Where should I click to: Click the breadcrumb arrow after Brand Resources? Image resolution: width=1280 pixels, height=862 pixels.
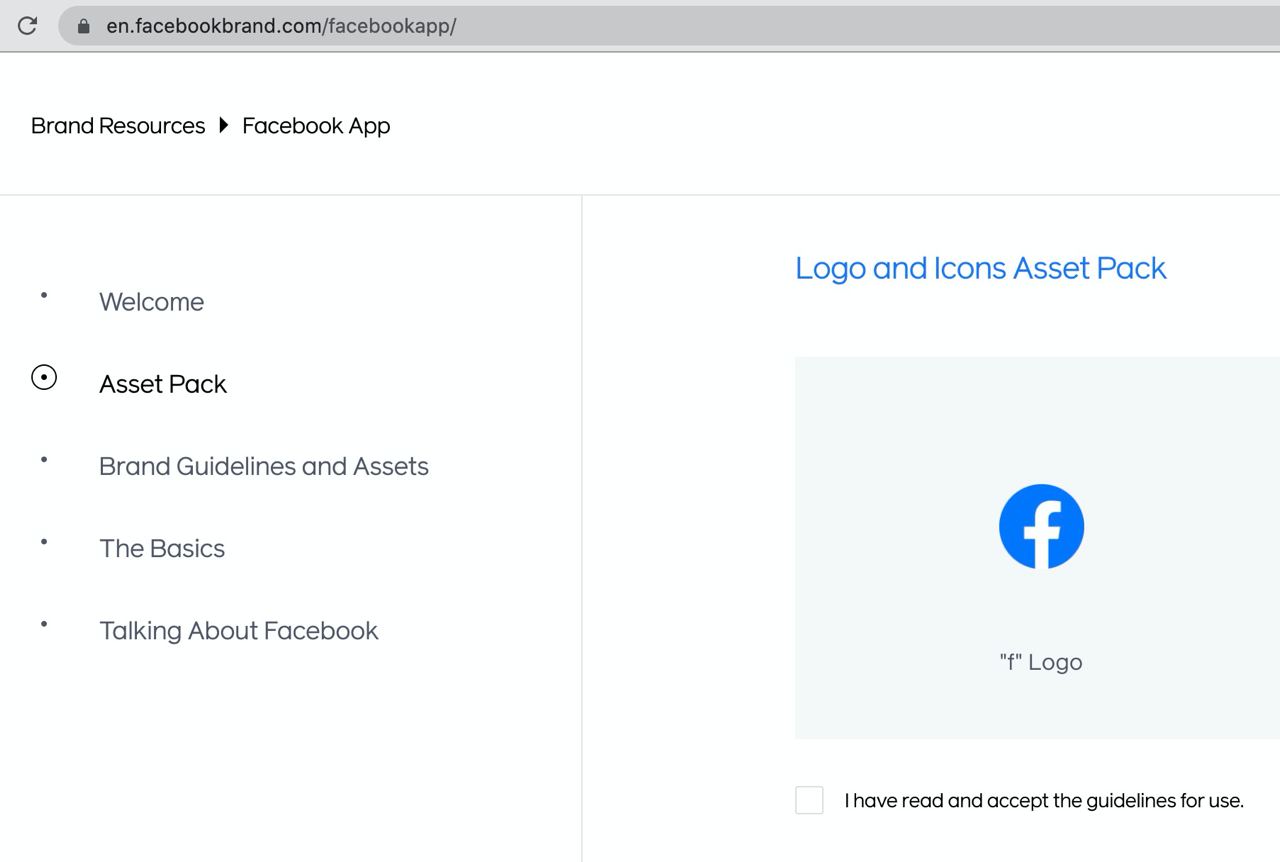click(223, 125)
